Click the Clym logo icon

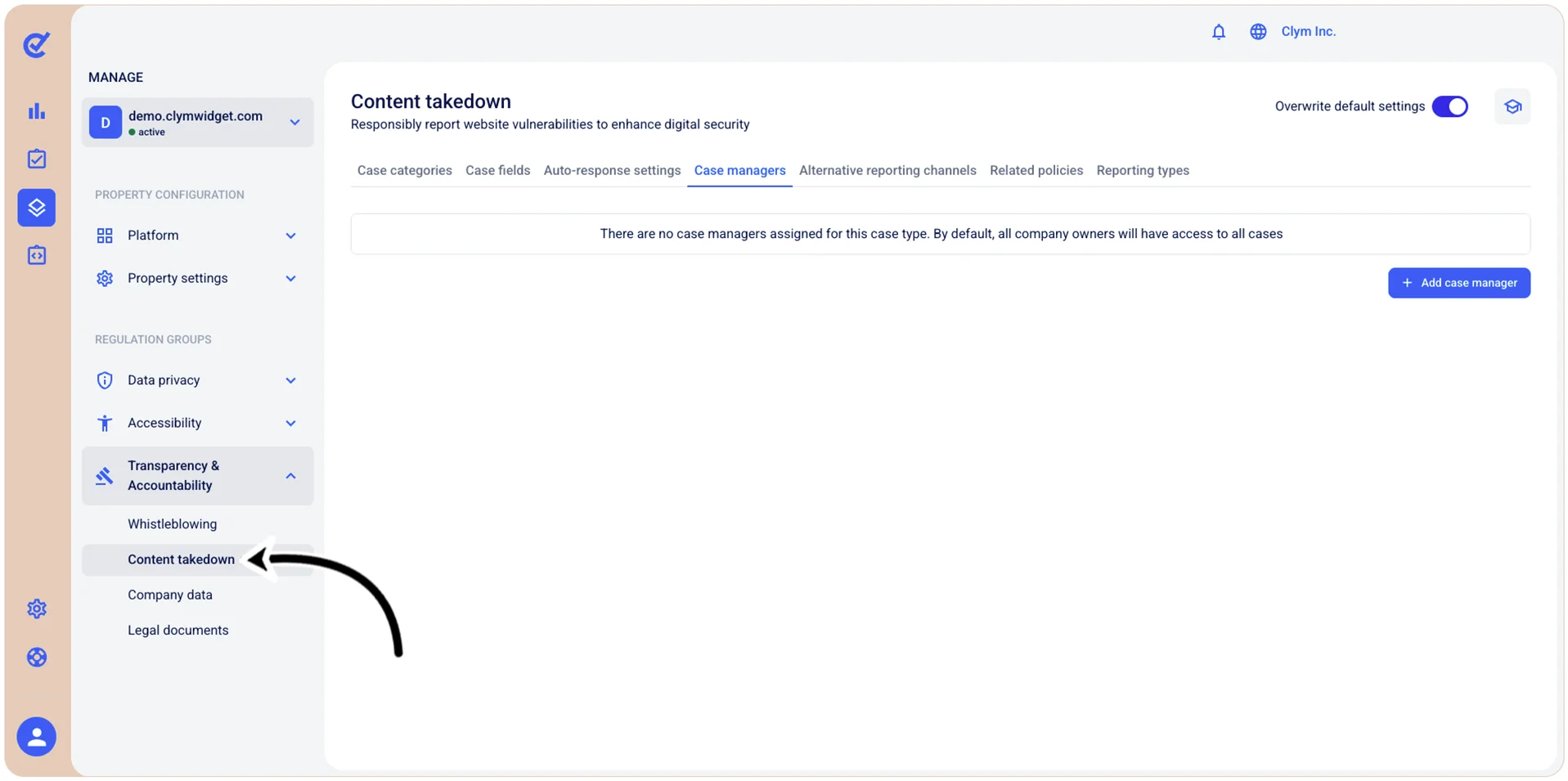37,44
